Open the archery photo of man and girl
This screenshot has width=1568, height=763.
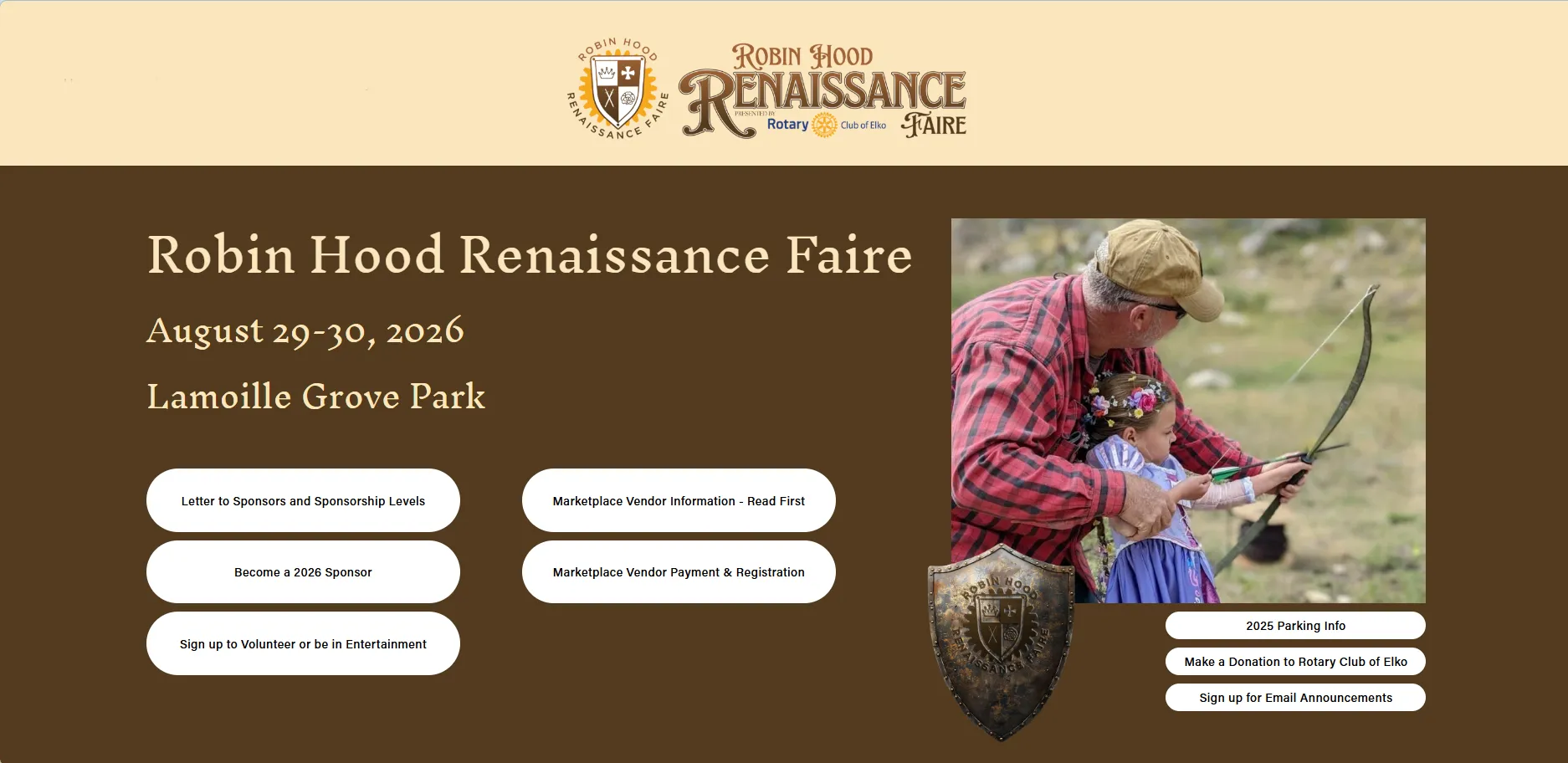click(x=1188, y=410)
